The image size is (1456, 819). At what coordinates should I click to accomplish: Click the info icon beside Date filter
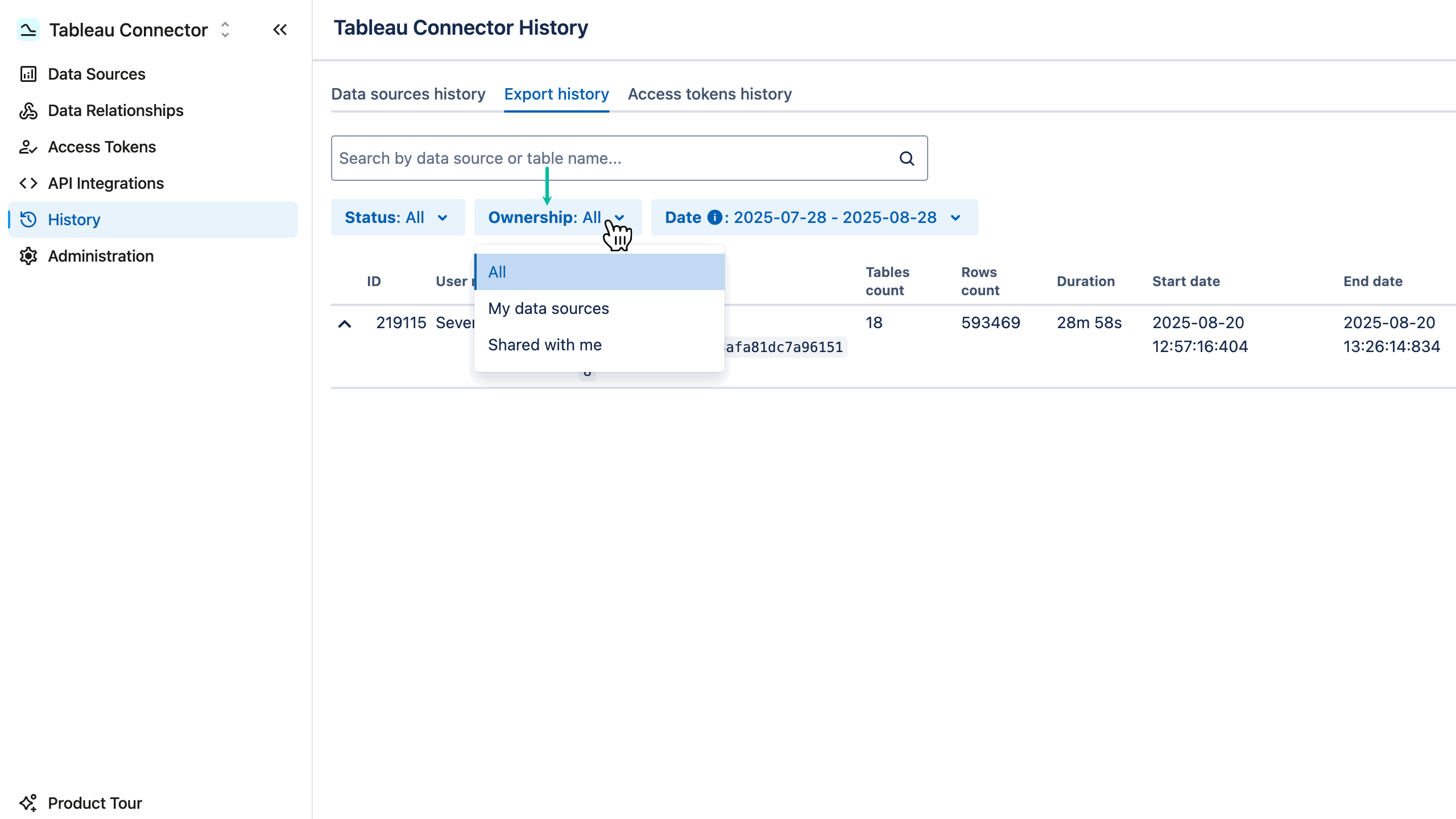714,217
